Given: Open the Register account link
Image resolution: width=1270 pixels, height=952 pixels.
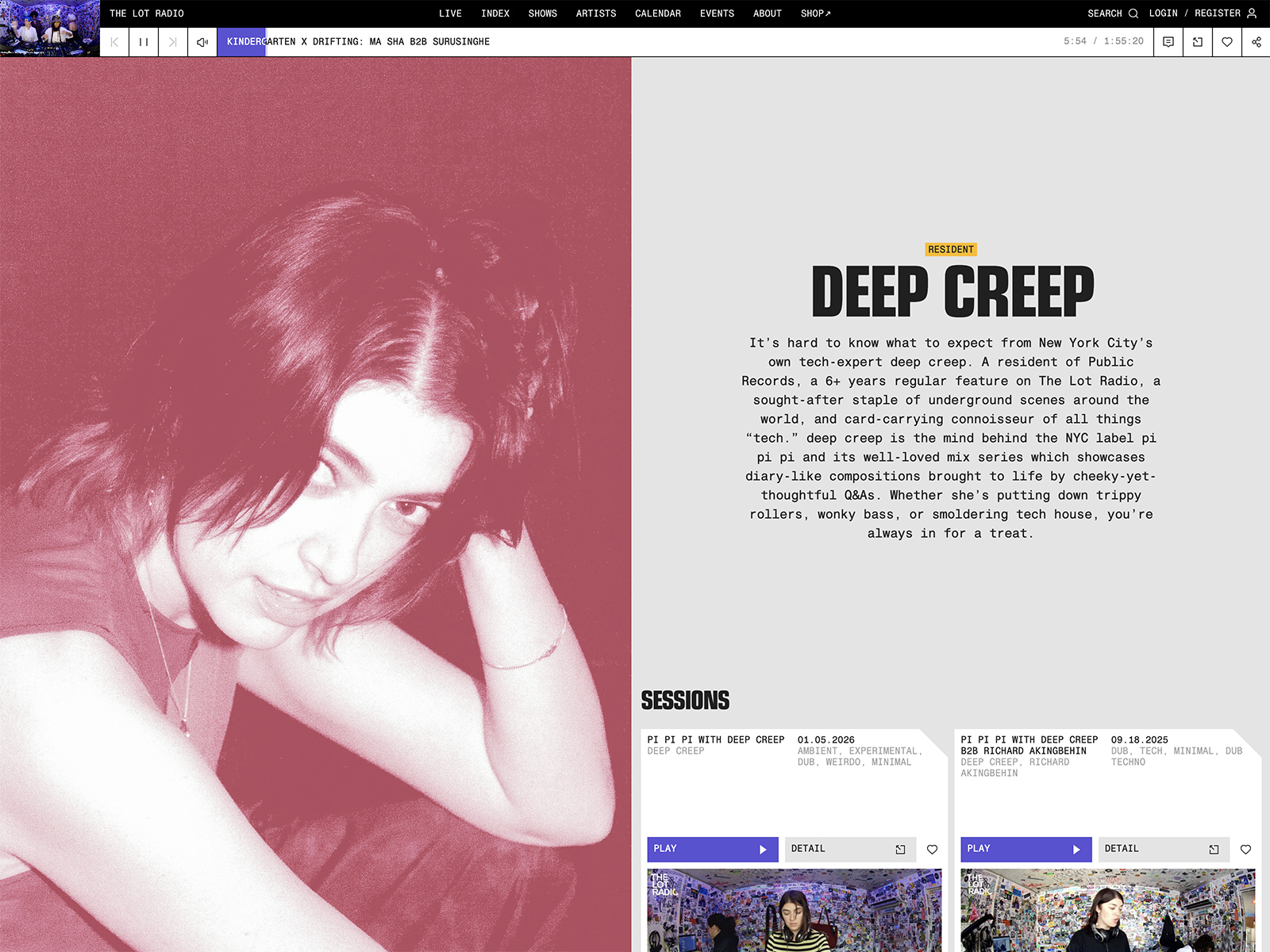Looking at the screenshot, I should (x=1217, y=13).
